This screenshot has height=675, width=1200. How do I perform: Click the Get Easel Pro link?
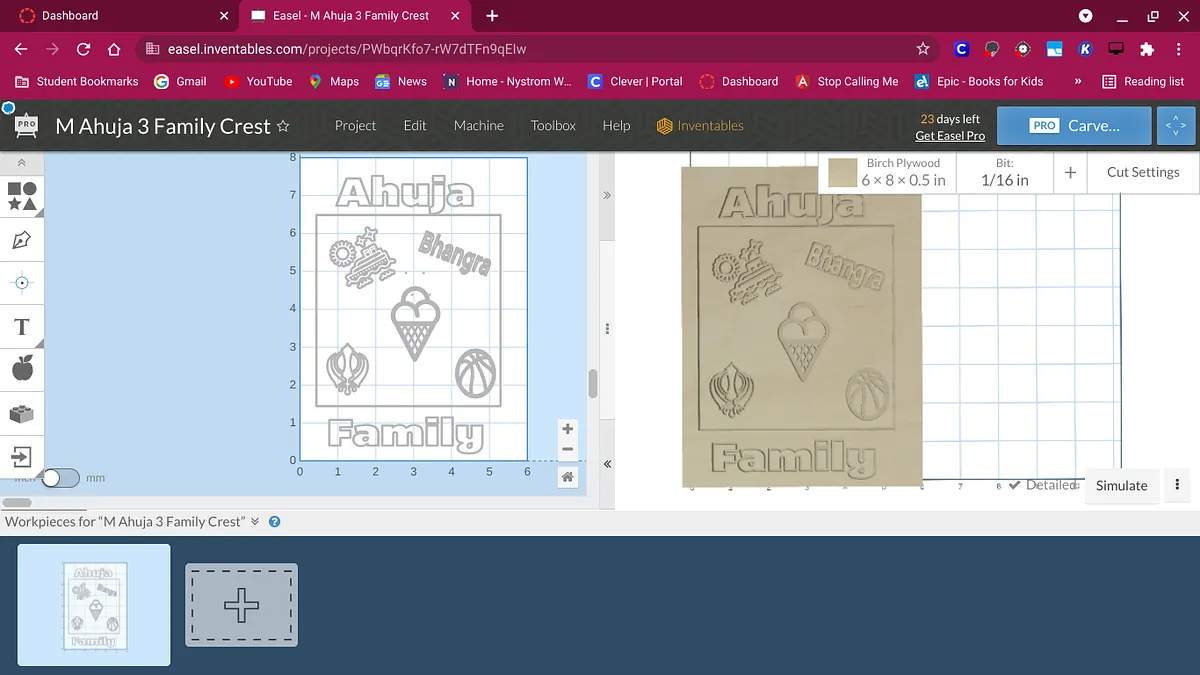[x=950, y=136]
